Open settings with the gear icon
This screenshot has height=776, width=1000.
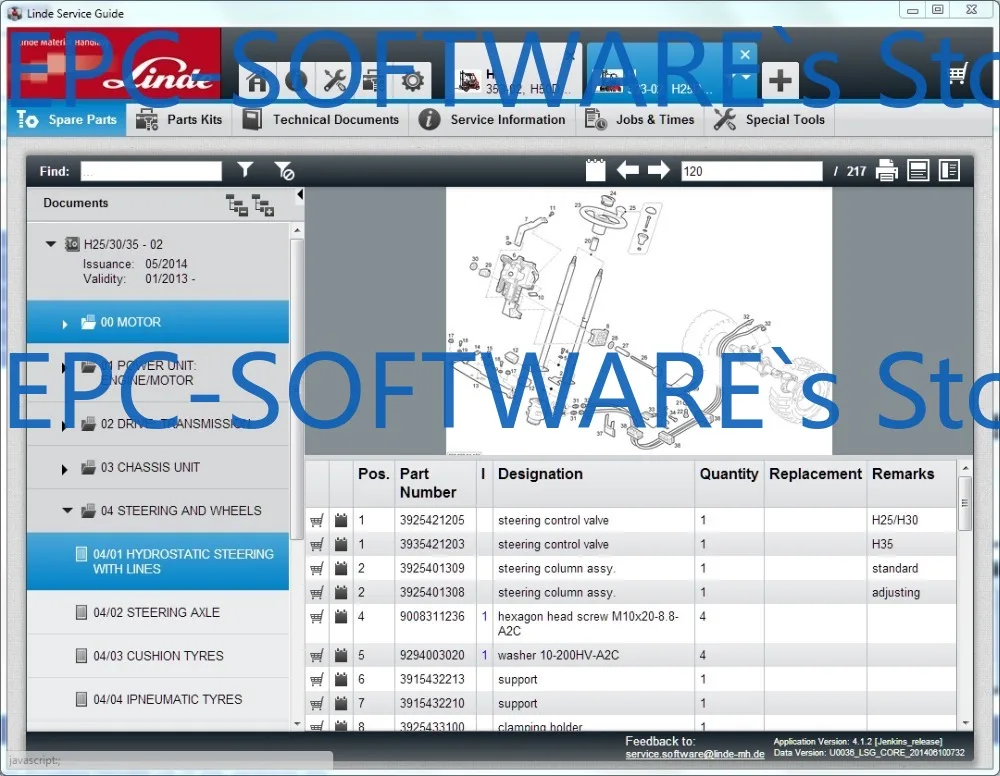412,82
